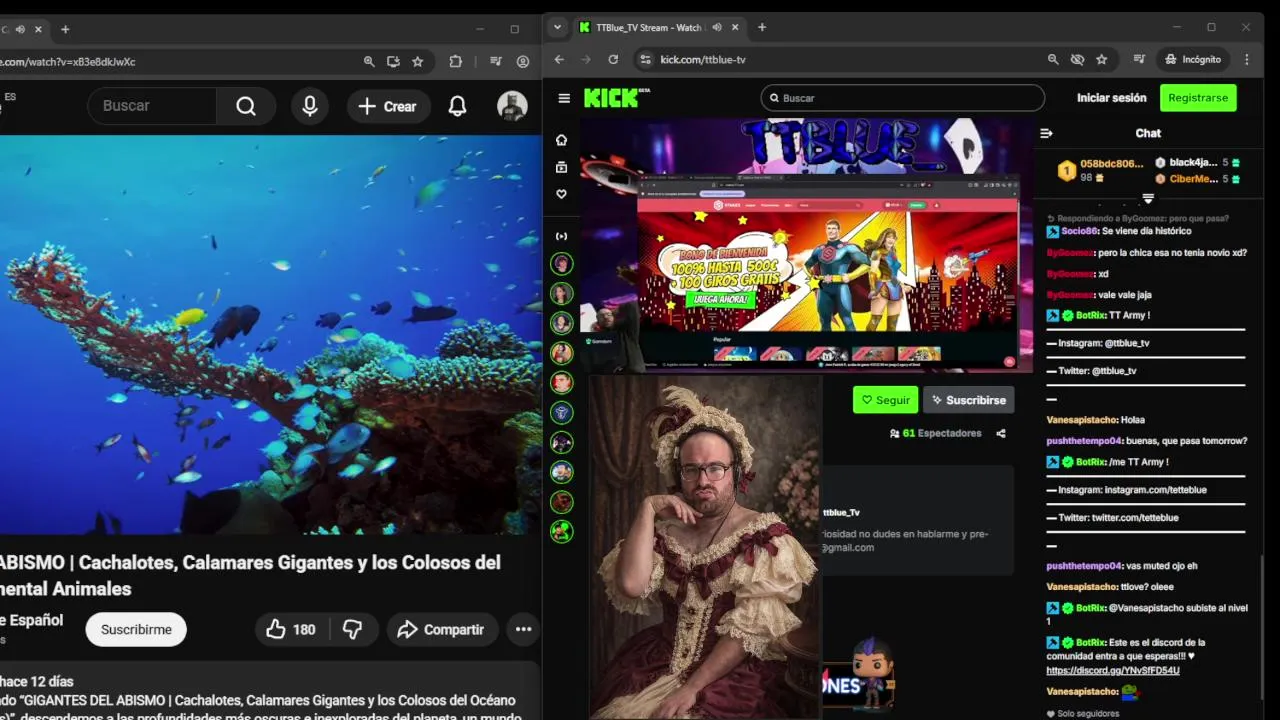Click the 61 Espectadores viewer count
The width and height of the screenshot is (1280, 720).
(x=935, y=433)
